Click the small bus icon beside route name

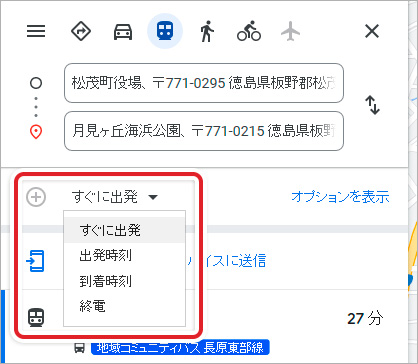pos(79,348)
